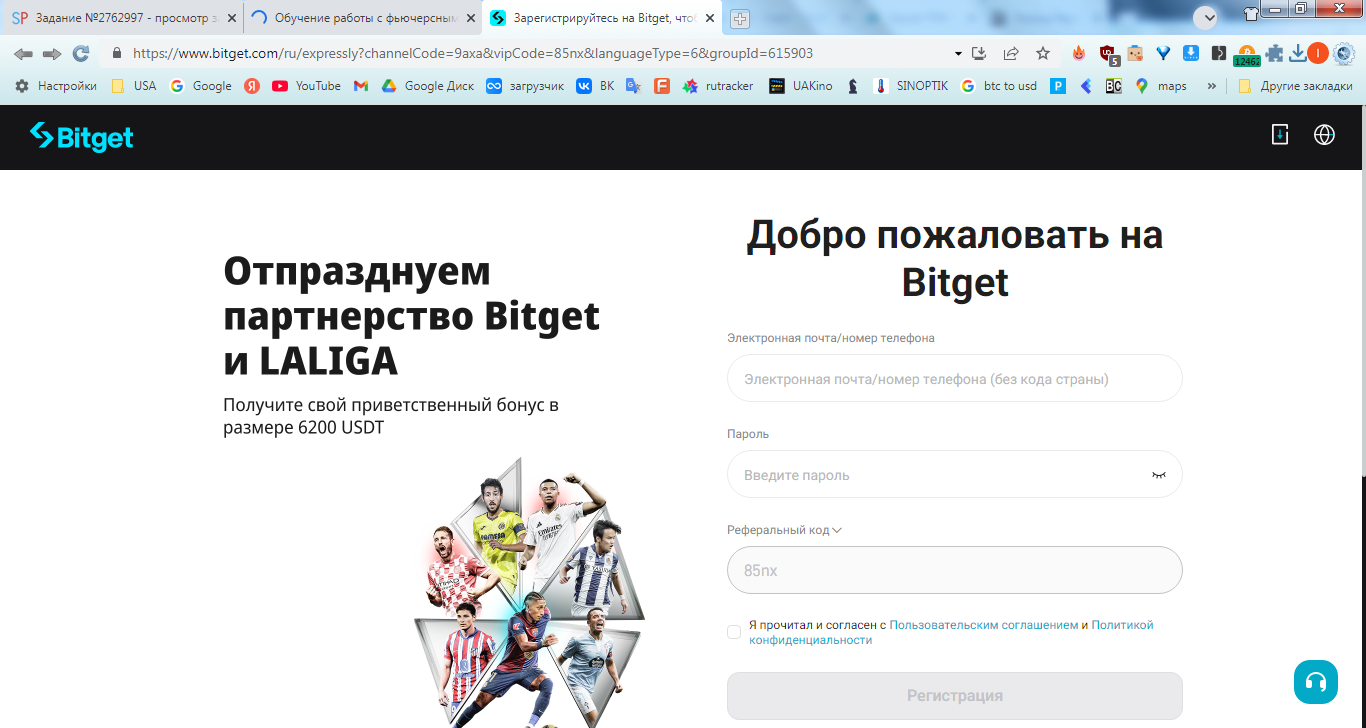This screenshot has height=728, width=1366.
Task: Open the загрузчик bookmark
Action: (525, 86)
